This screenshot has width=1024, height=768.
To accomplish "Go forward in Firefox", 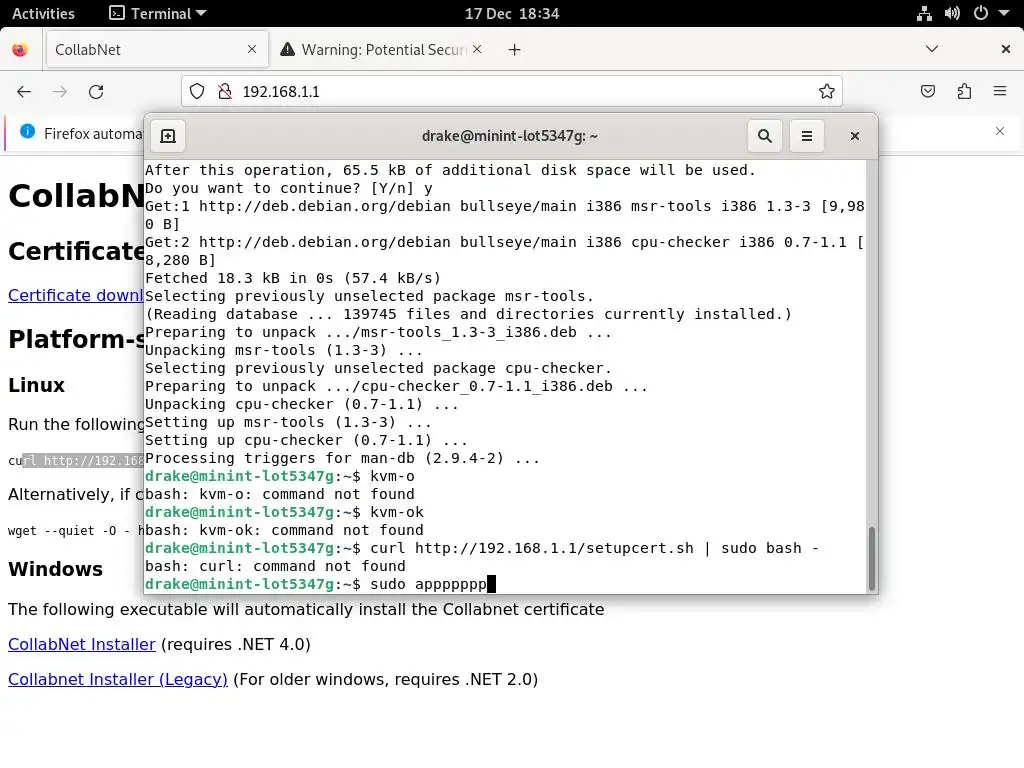I will [x=60, y=91].
